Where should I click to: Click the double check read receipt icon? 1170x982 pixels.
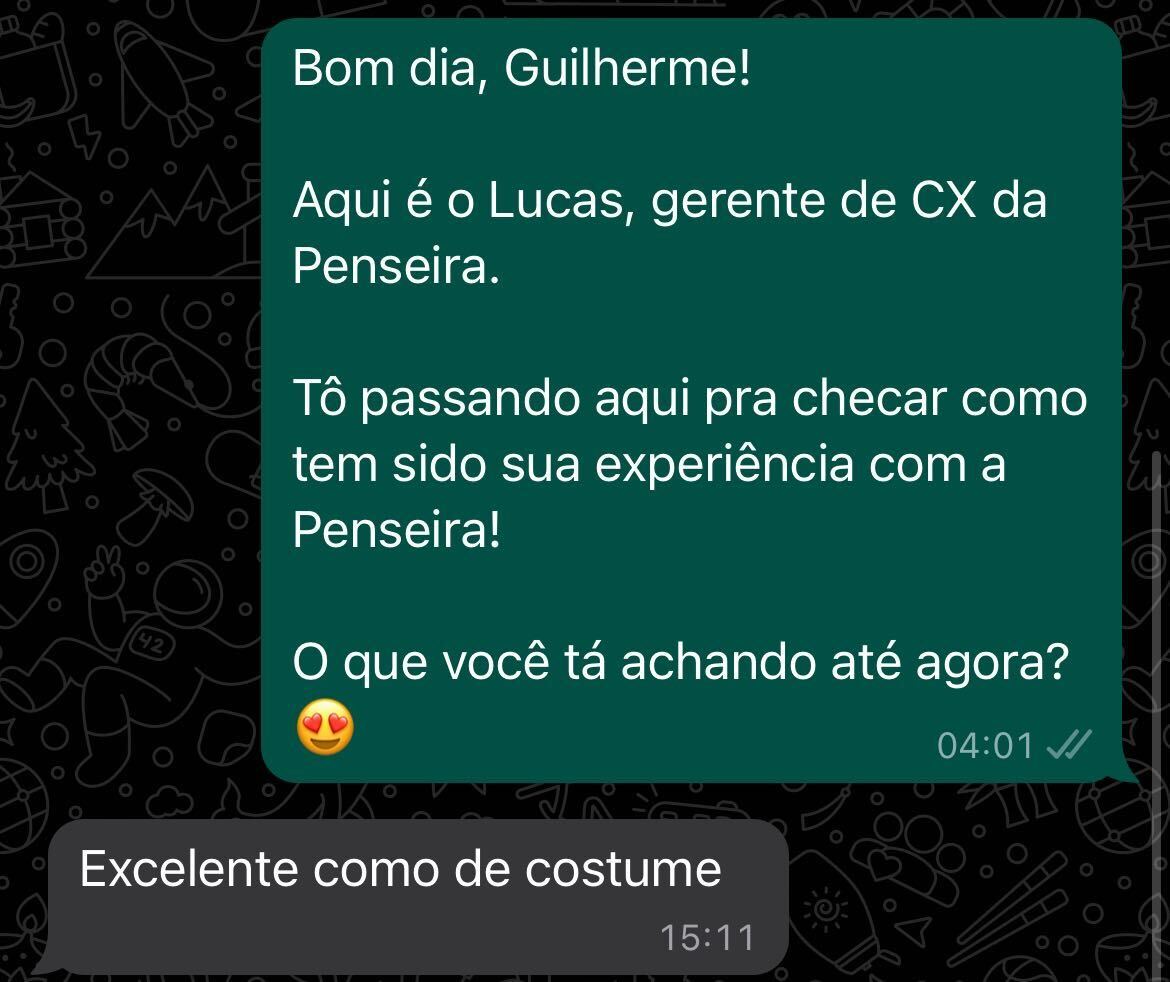[x=1069, y=744]
